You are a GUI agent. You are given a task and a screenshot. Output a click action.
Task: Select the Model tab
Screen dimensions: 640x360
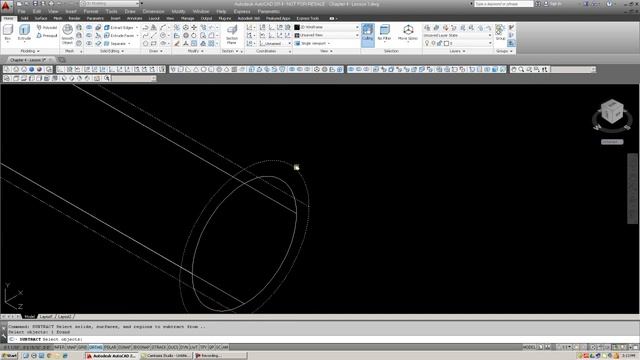[x=29, y=317]
